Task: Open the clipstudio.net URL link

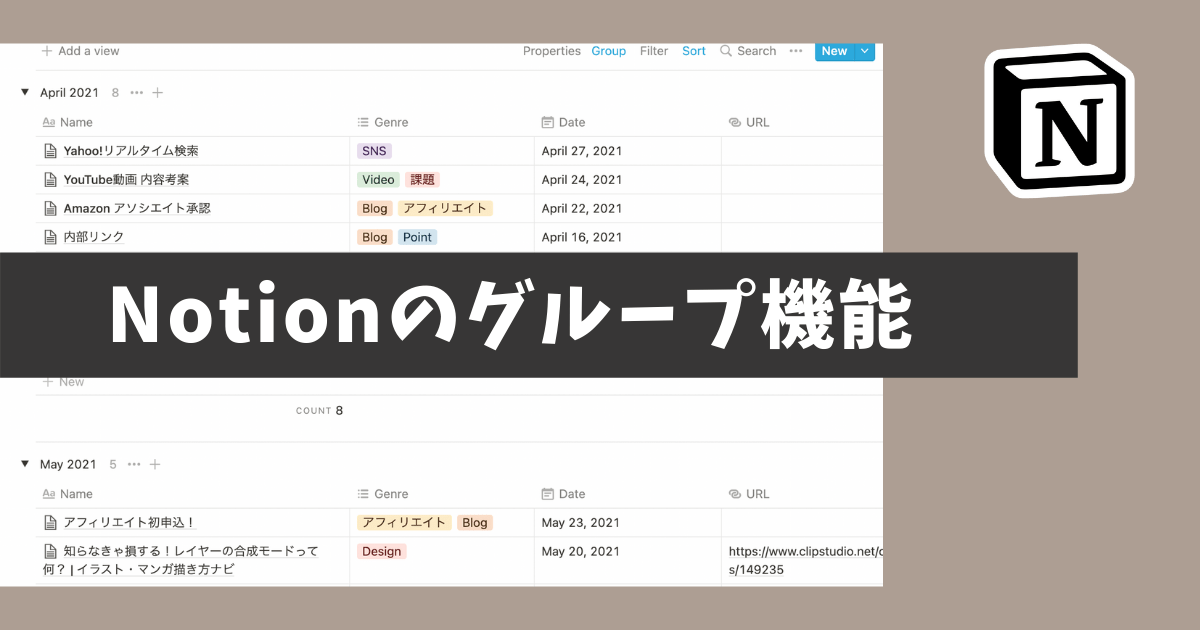Action: (806, 560)
